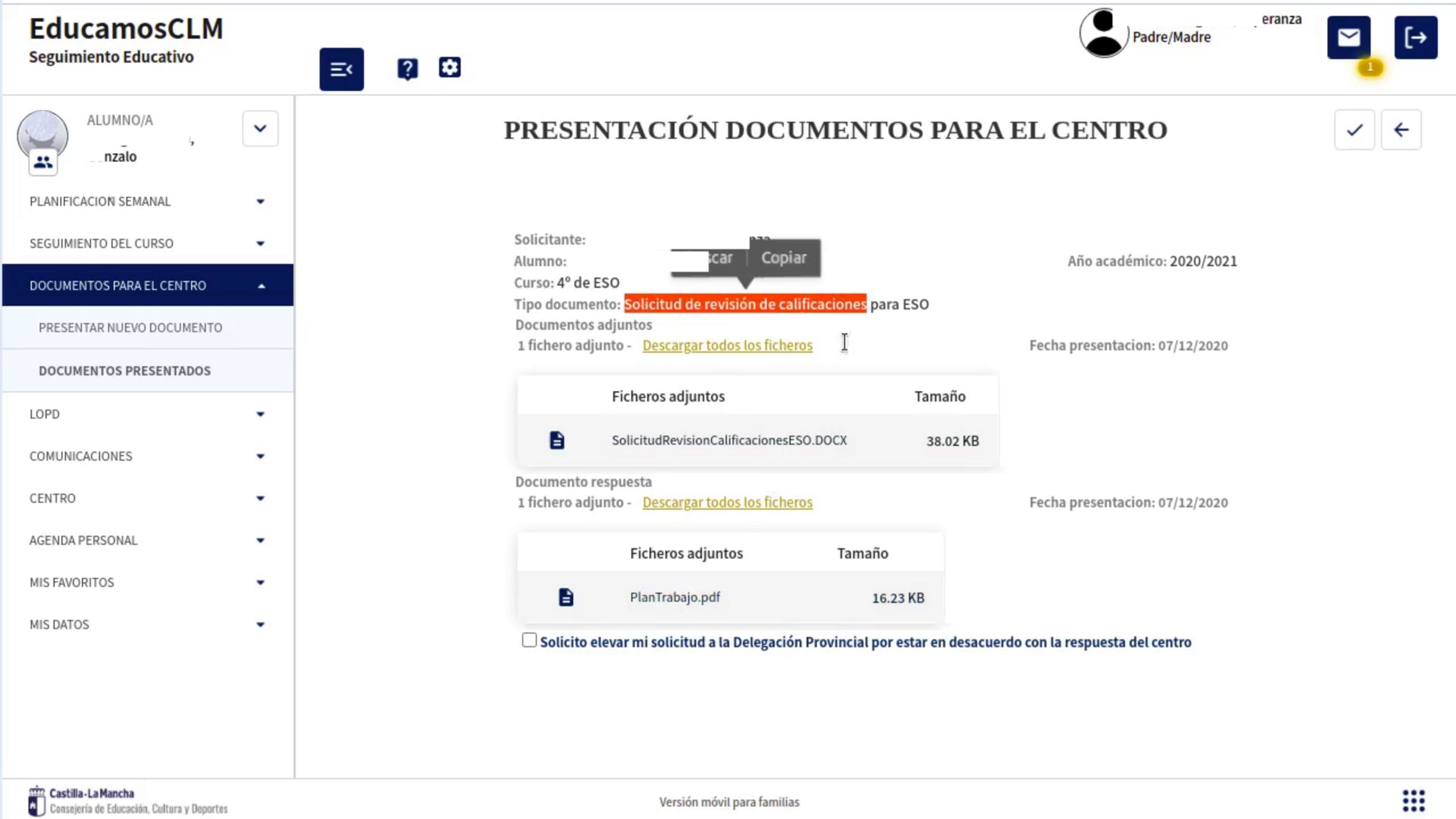Check the elevate request to Delegación Provincial box

click(529, 641)
